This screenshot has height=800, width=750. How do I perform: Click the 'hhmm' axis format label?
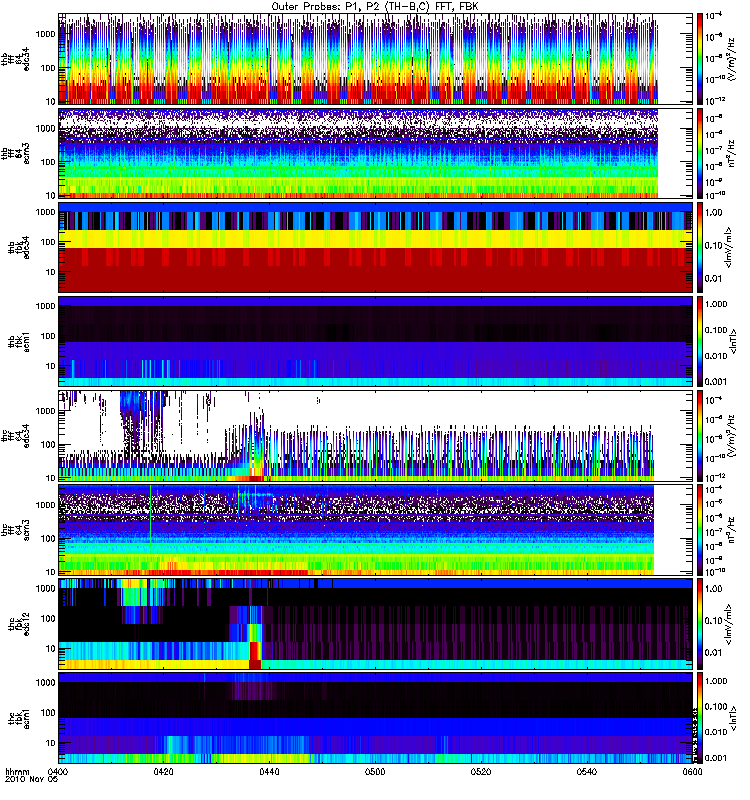pyautogui.click(x=17, y=772)
